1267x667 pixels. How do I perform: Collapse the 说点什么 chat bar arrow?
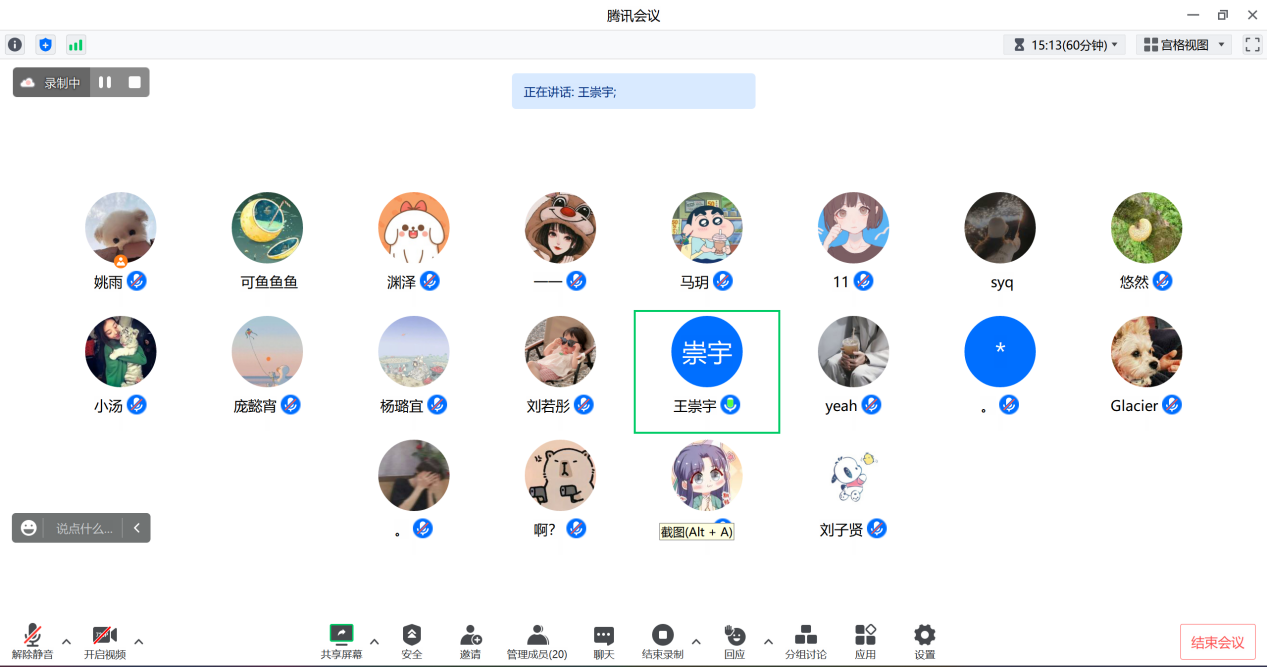(x=136, y=528)
